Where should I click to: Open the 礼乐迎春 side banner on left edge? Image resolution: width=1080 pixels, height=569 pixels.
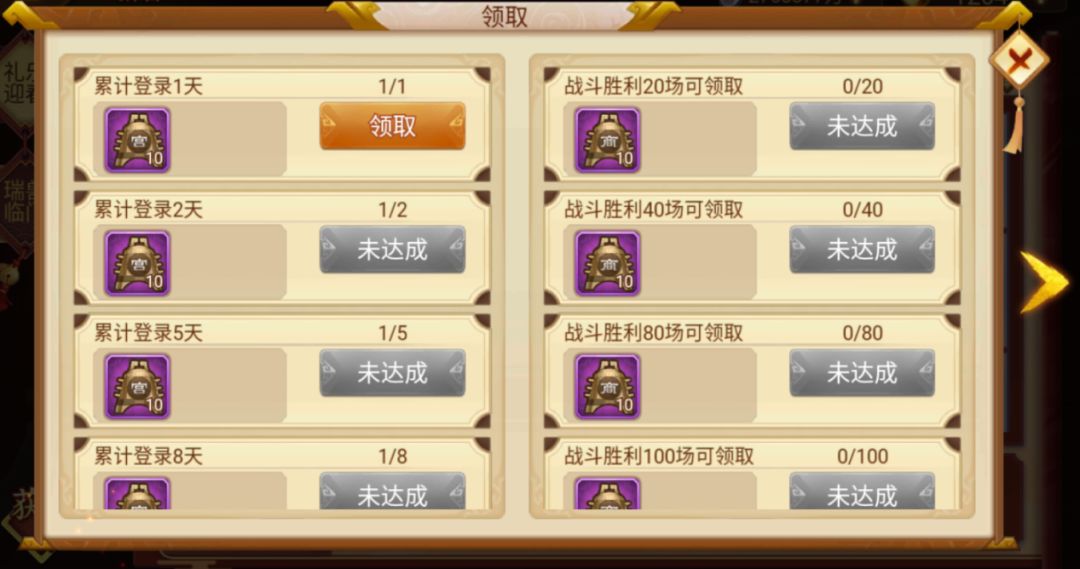17,83
